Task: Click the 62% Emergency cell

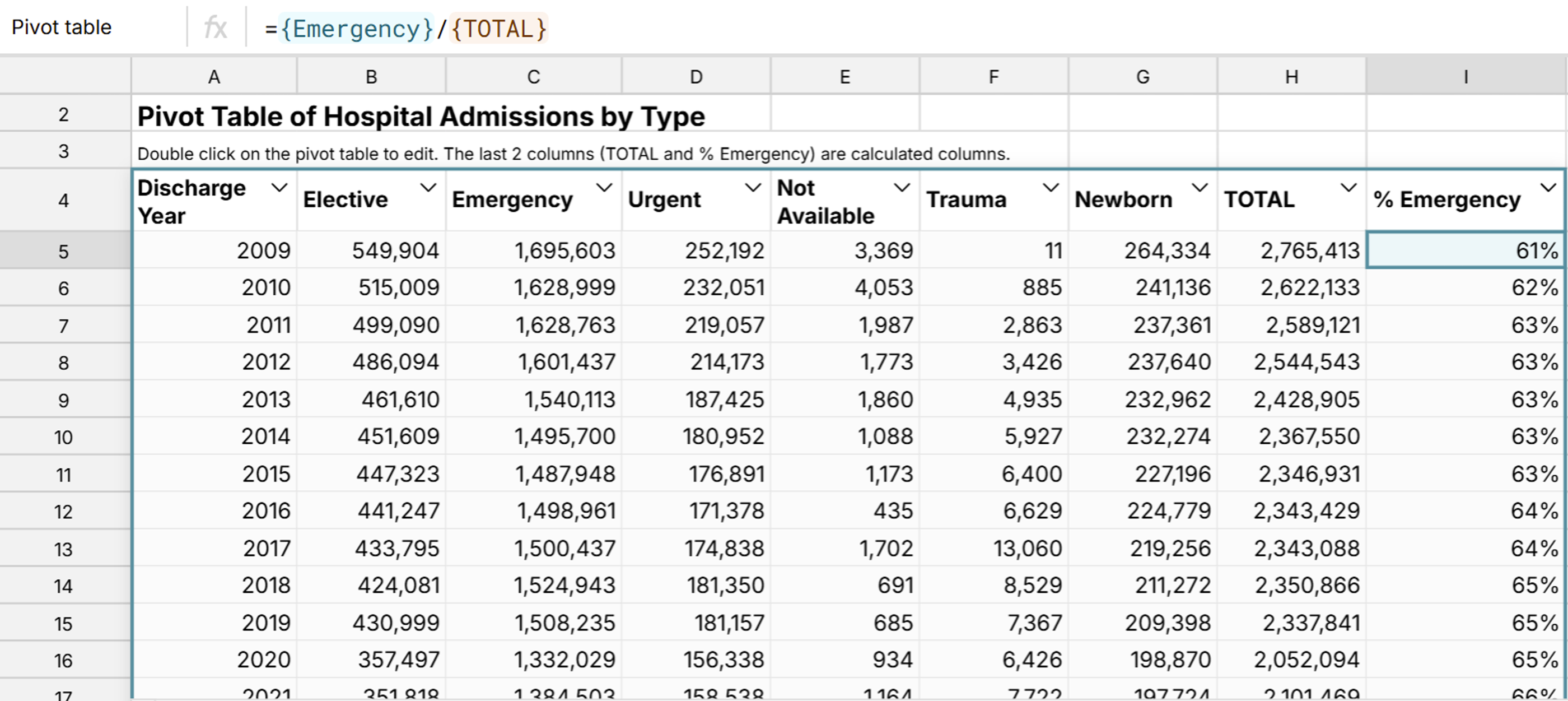Action: point(1466,287)
